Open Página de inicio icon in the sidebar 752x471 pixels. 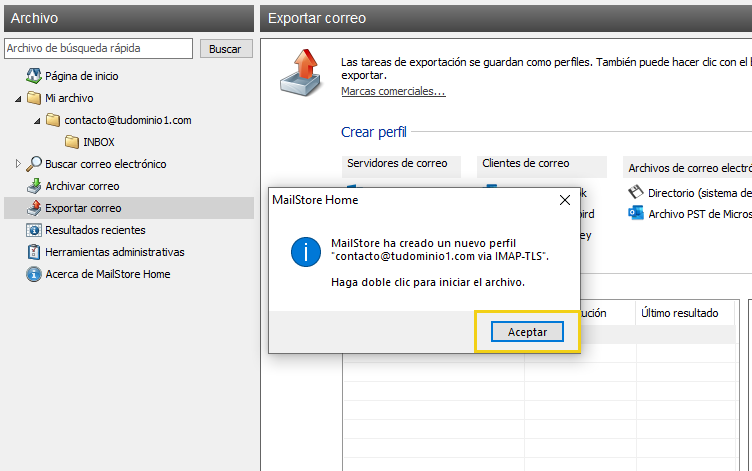[x=34, y=75]
